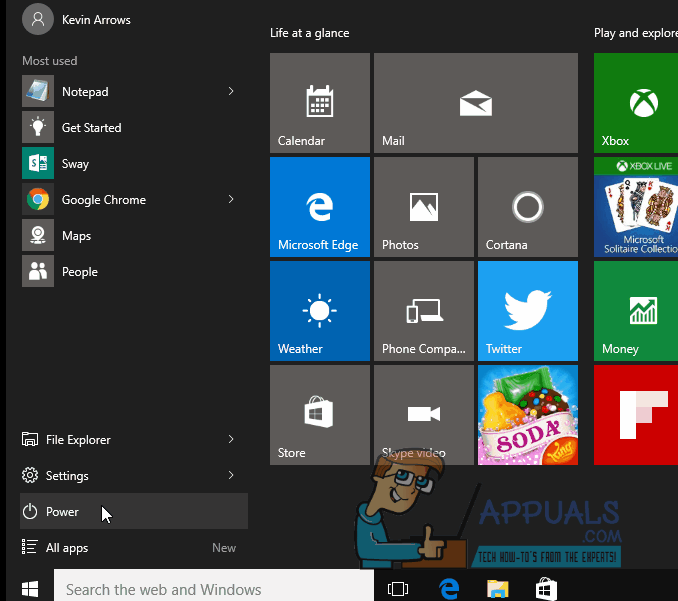Open the Flipboard tile
Image resolution: width=678 pixels, height=601 pixels.
(x=636, y=415)
